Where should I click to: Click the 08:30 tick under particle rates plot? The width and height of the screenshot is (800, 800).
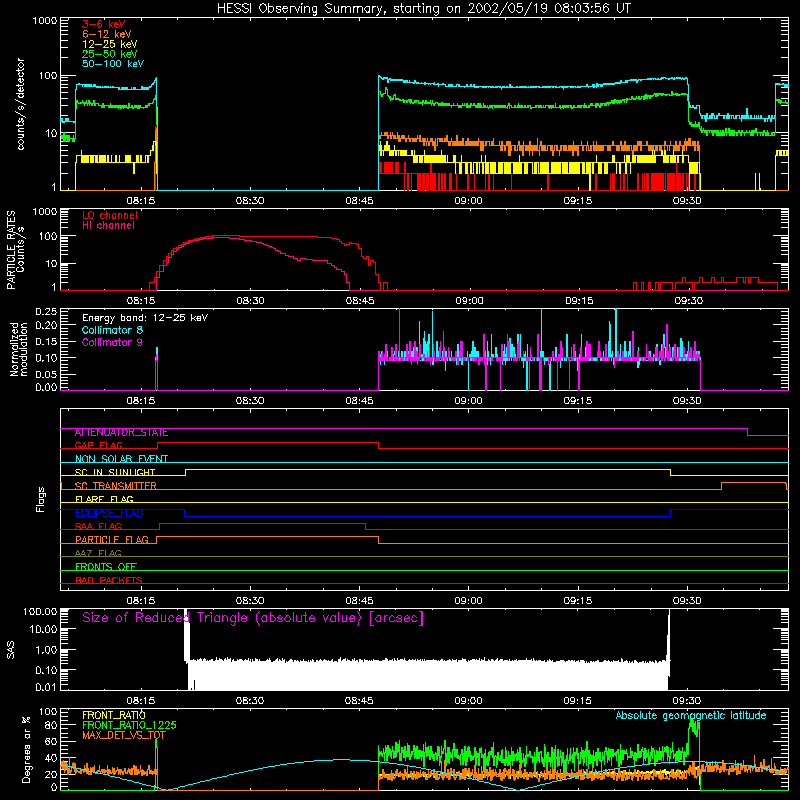point(250,301)
